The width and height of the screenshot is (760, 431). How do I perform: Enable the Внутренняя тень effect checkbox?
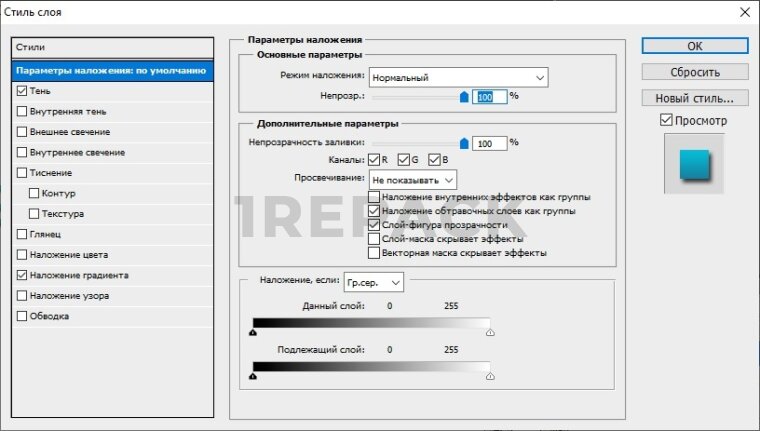pyautogui.click(x=22, y=111)
